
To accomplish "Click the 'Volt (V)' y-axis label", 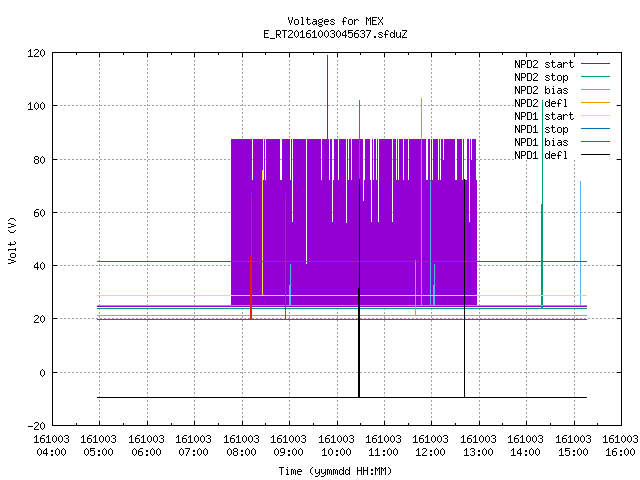I will coord(13,240).
